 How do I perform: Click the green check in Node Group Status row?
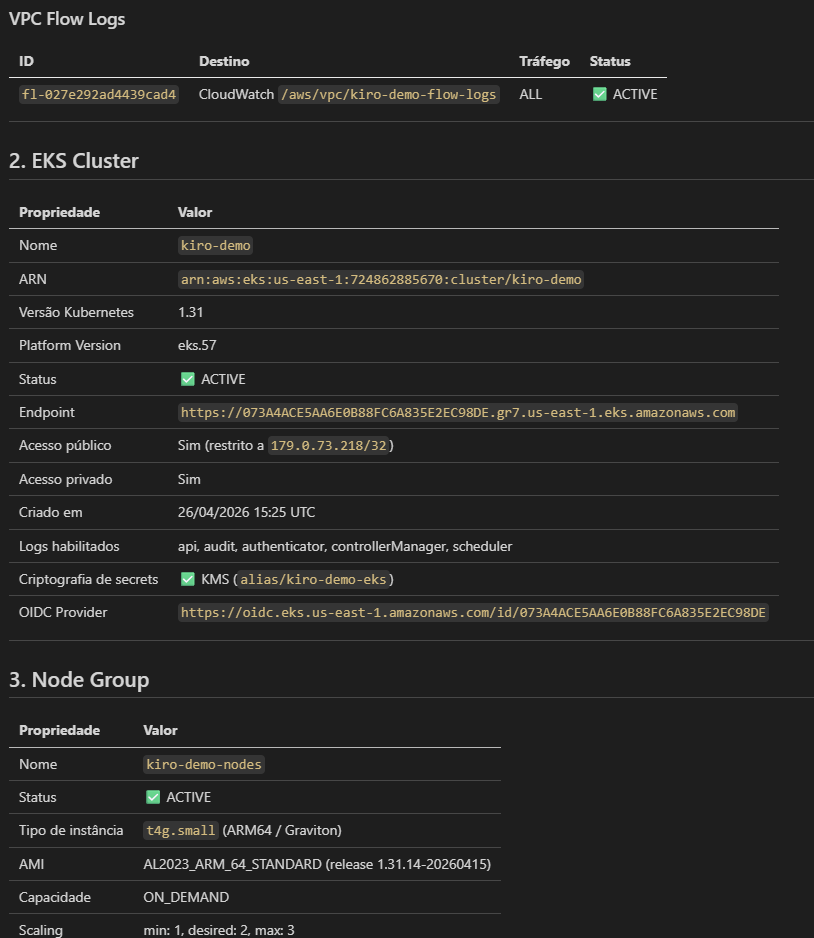tap(153, 797)
